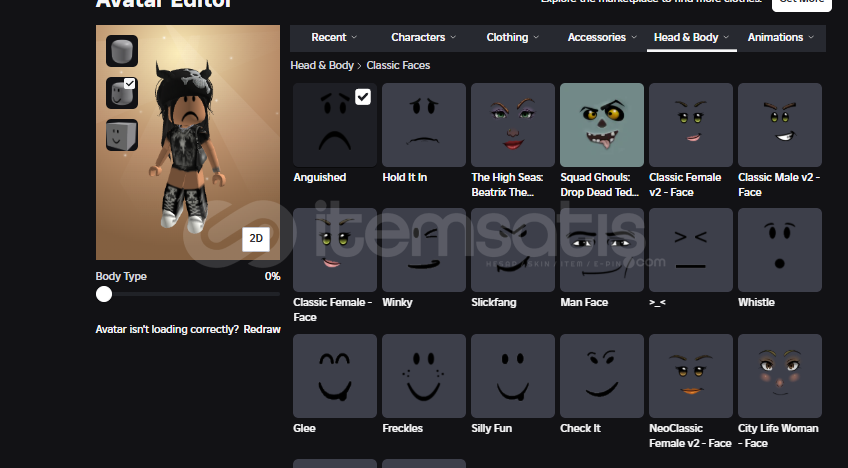Viewport: 848px width, 468px height.
Task: Open the Head & Body dropdown tab
Action: [x=691, y=37]
